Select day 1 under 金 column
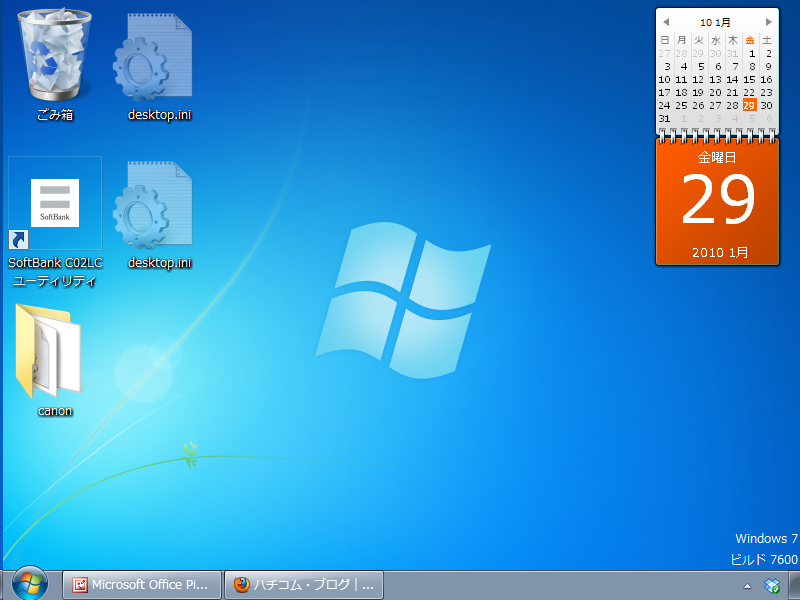This screenshot has width=800, height=600. [x=752, y=54]
